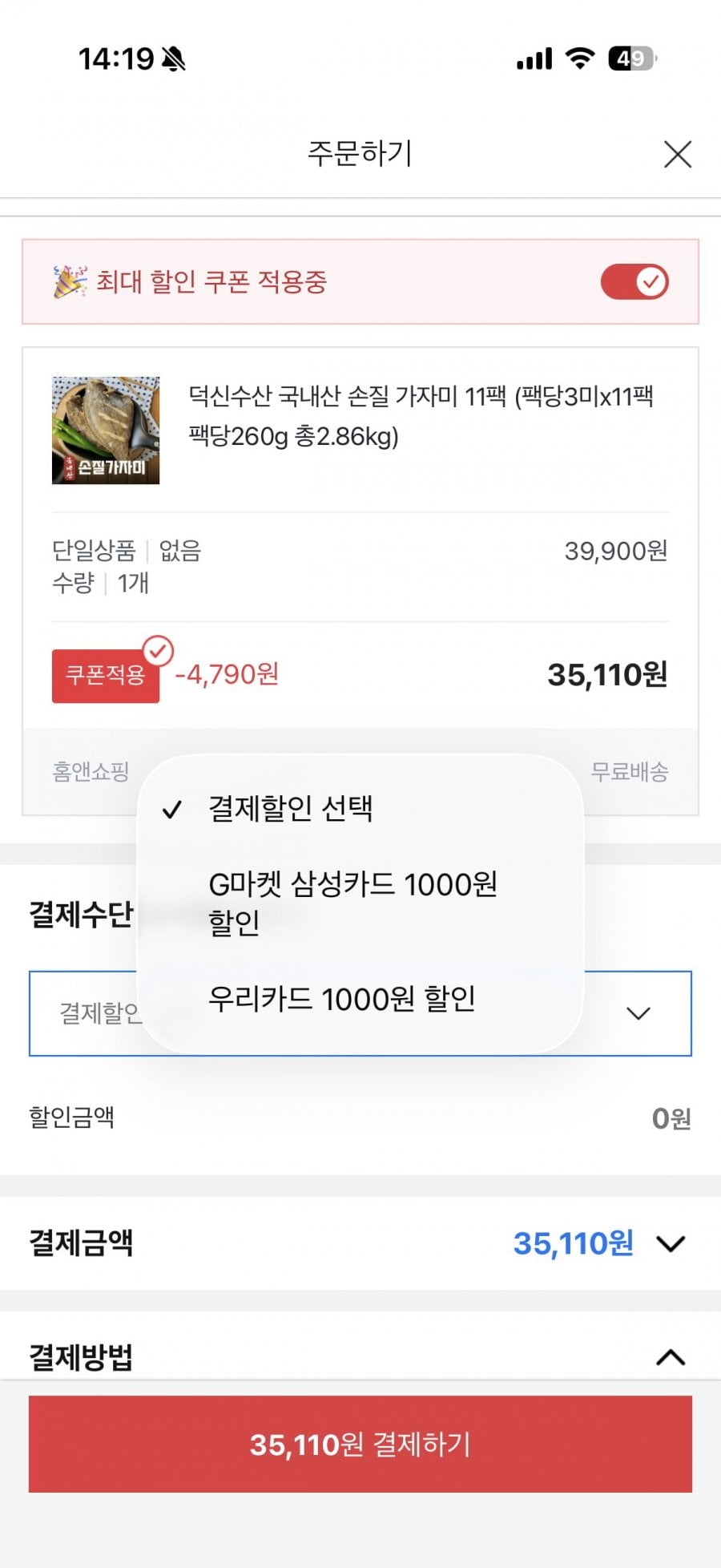Close the 주문하기 order page
Image resolution: width=721 pixels, height=1568 pixels.
(x=677, y=154)
